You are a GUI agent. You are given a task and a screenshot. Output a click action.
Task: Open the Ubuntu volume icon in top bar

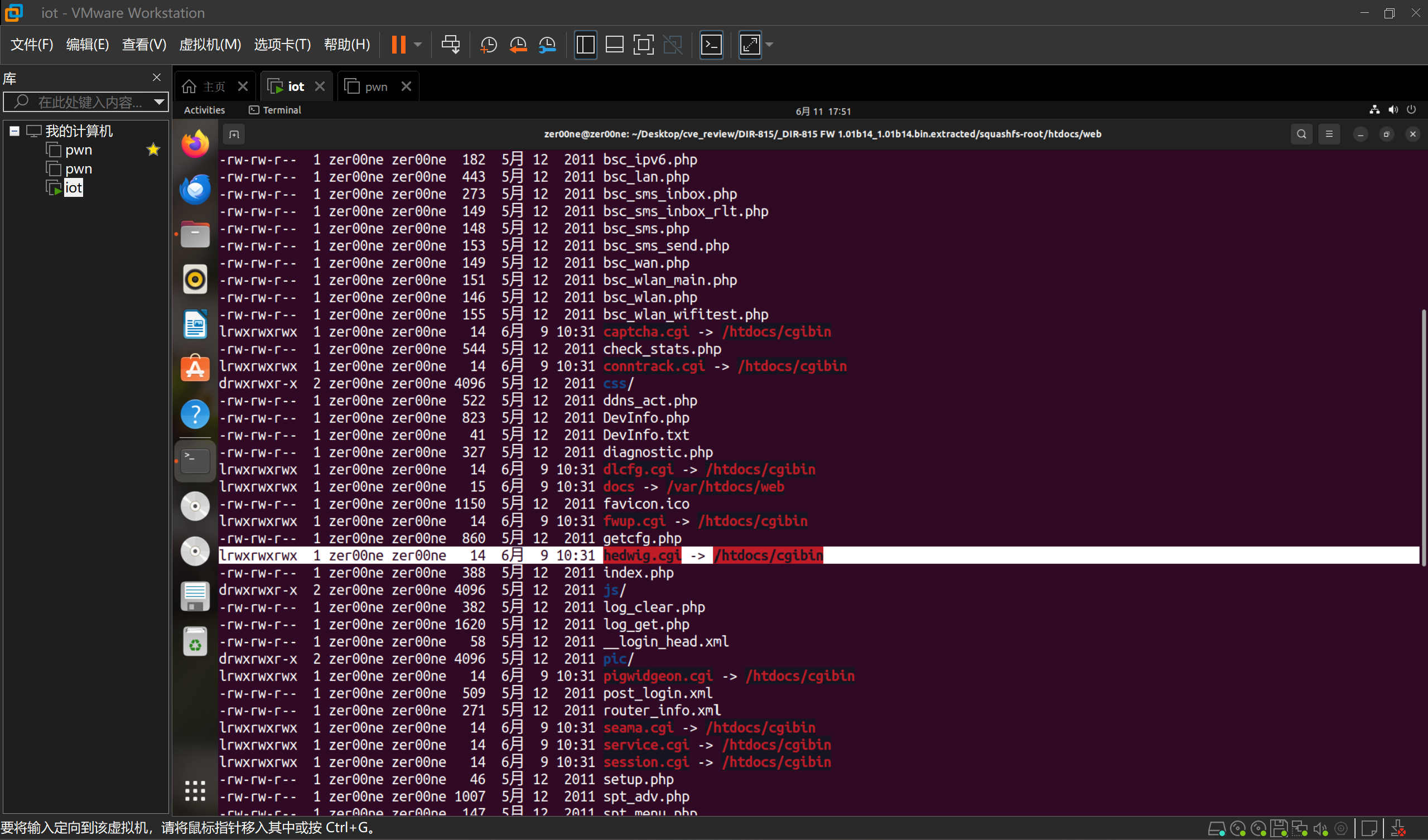pos(1393,110)
